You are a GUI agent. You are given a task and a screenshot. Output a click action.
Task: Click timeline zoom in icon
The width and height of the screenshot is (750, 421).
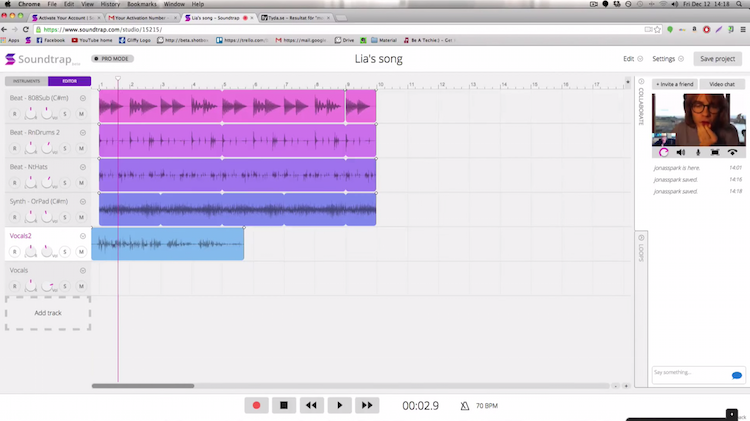[626, 386]
